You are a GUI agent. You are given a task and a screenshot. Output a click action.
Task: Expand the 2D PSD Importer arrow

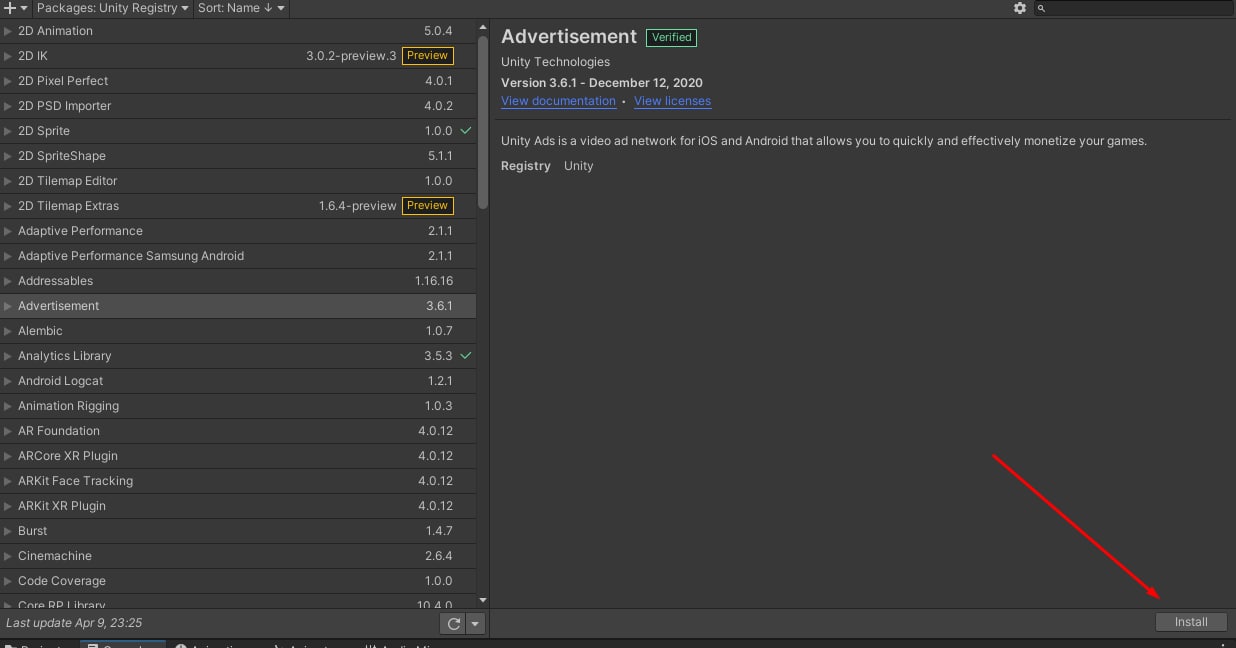(x=8, y=106)
